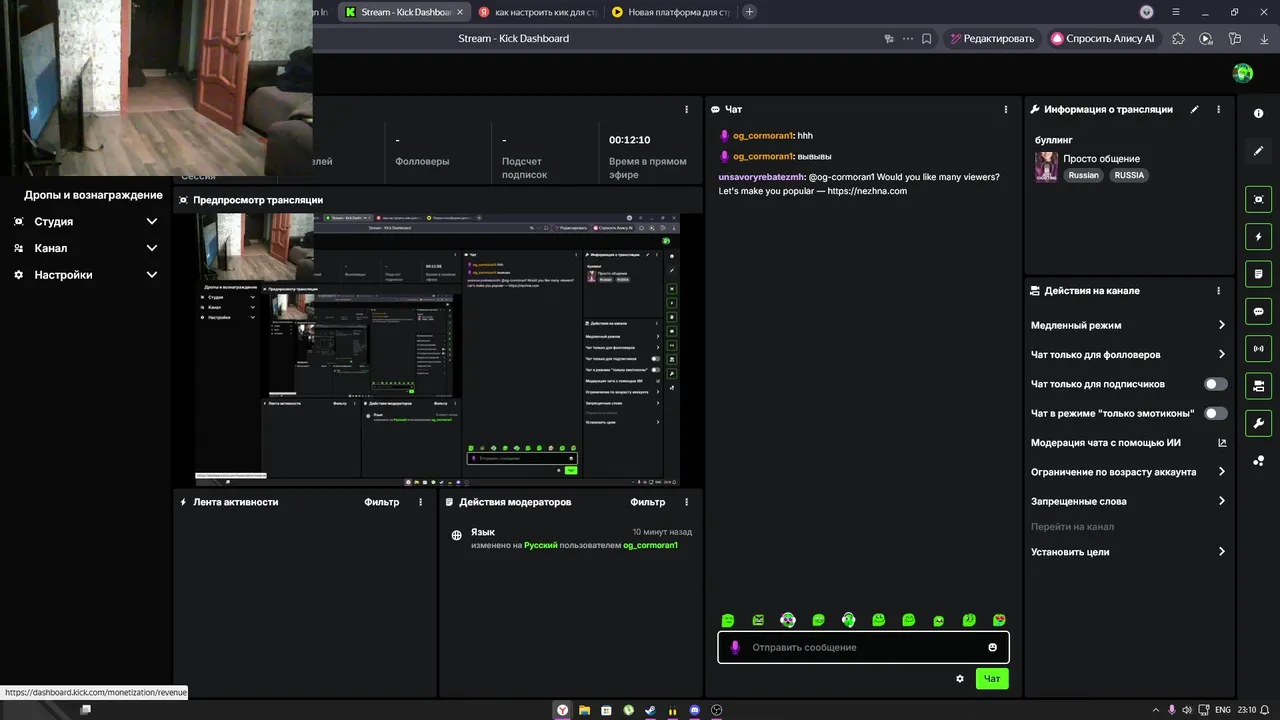The width and height of the screenshot is (1280, 720).
Task: Select Дропы и вознаграждение menu item
Action: 93,195
